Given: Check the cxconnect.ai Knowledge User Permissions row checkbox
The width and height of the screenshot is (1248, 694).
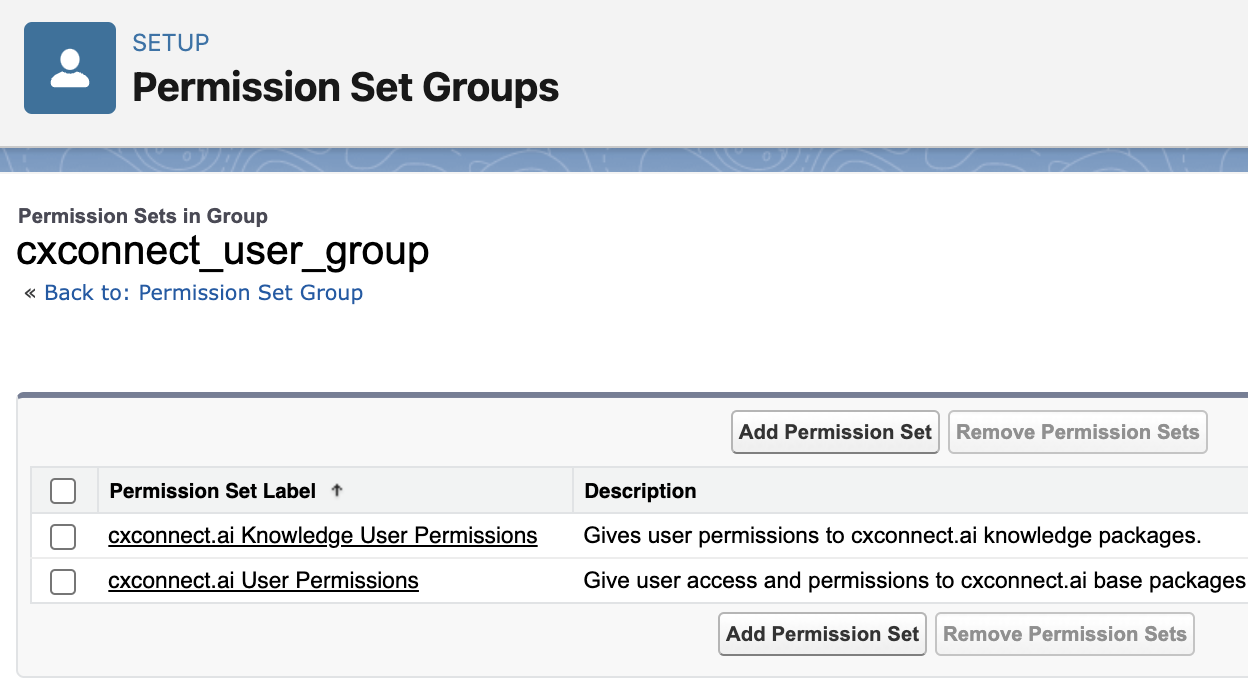Looking at the screenshot, I should (63, 537).
